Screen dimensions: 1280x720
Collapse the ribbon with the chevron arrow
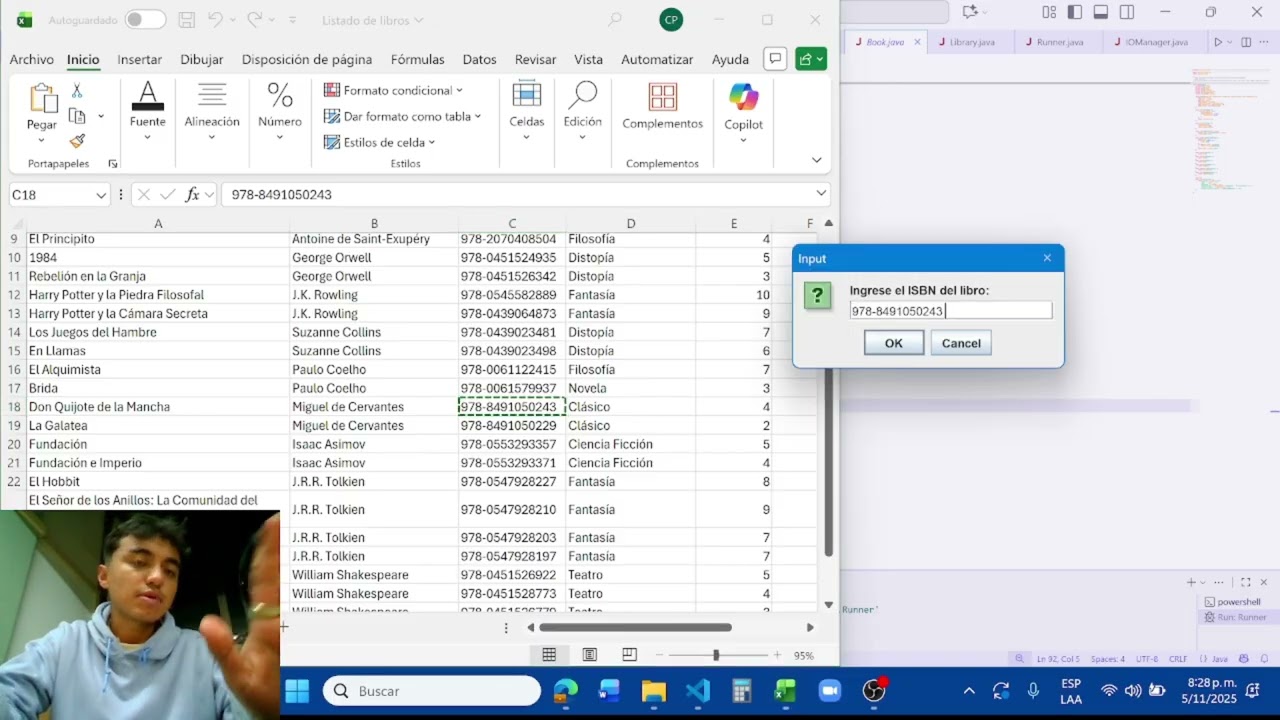click(817, 160)
